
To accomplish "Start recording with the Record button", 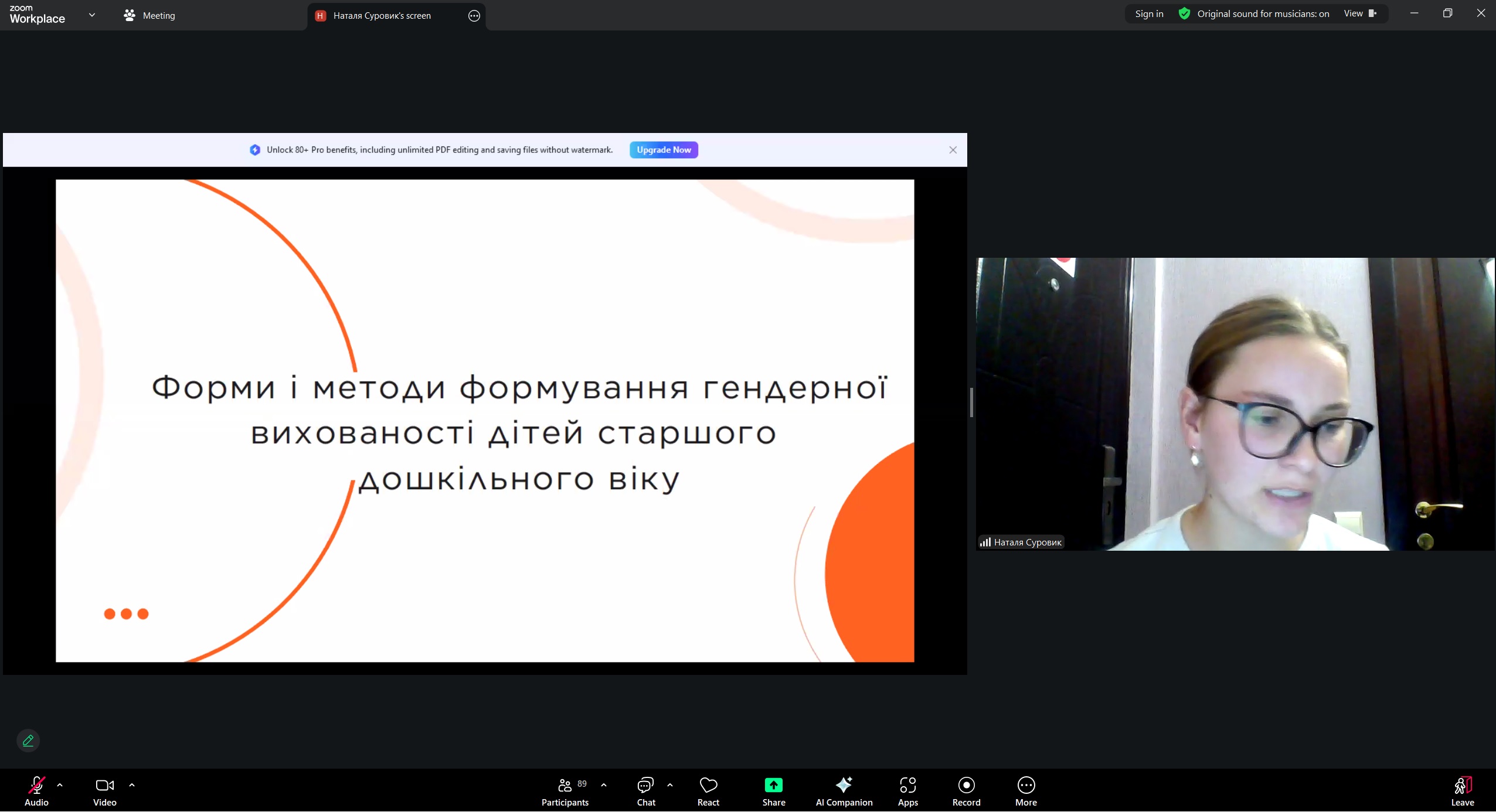I will pyautogui.click(x=966, y=785).
